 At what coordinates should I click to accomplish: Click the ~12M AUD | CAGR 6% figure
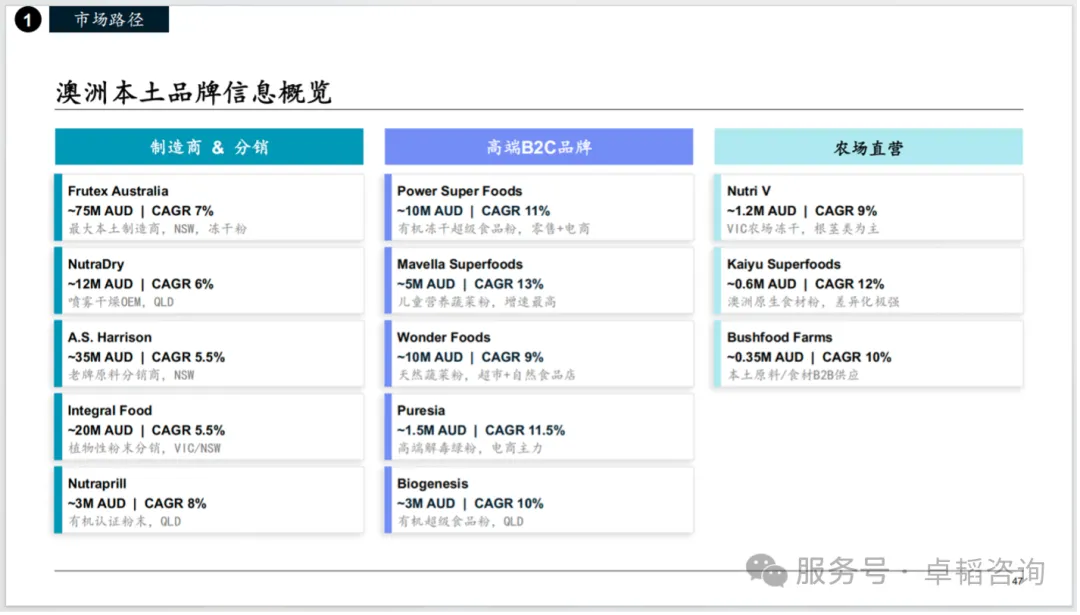pos(141,284)
